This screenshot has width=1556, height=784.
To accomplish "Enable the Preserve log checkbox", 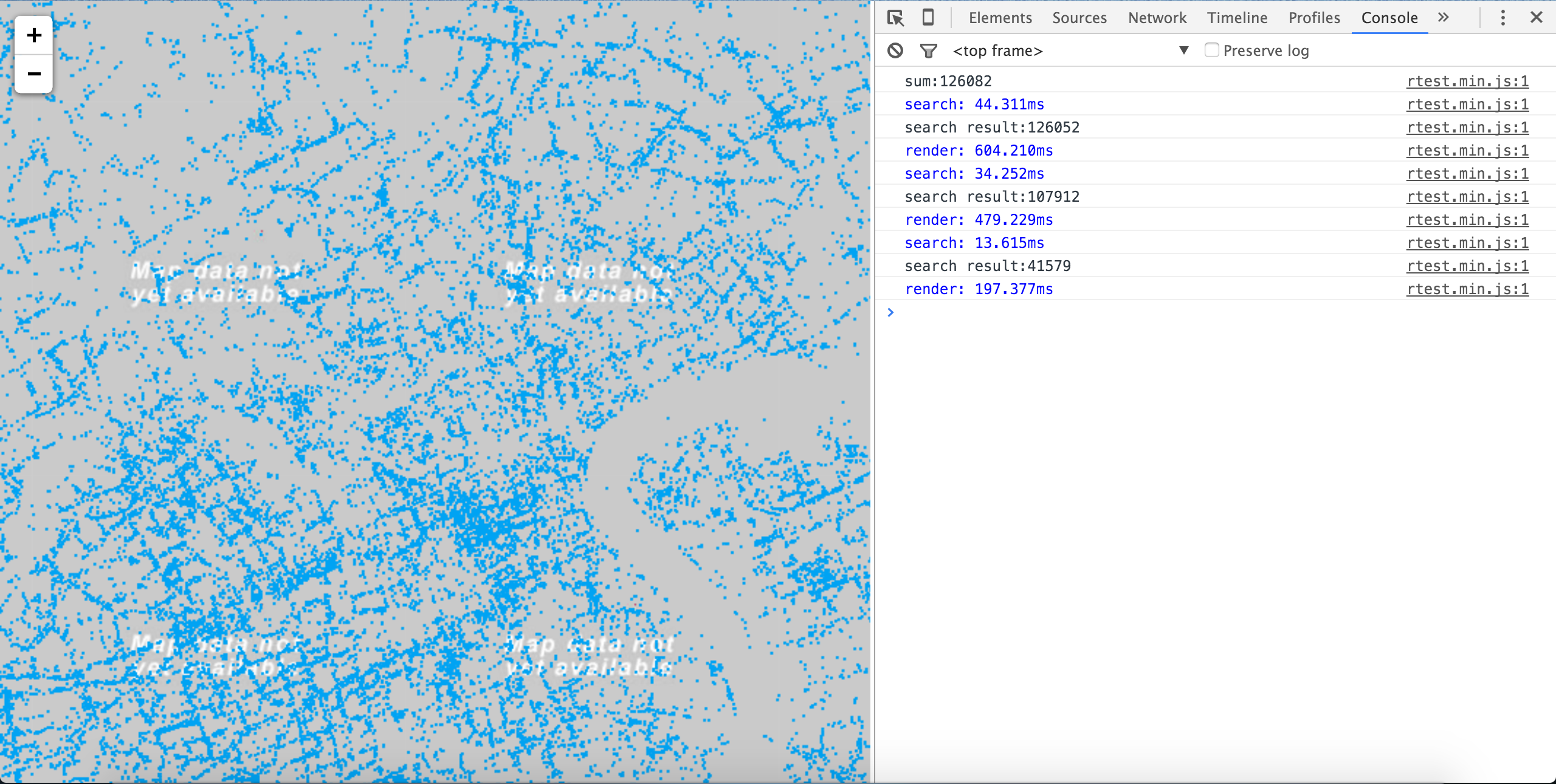I will [x=1211, y=50].
